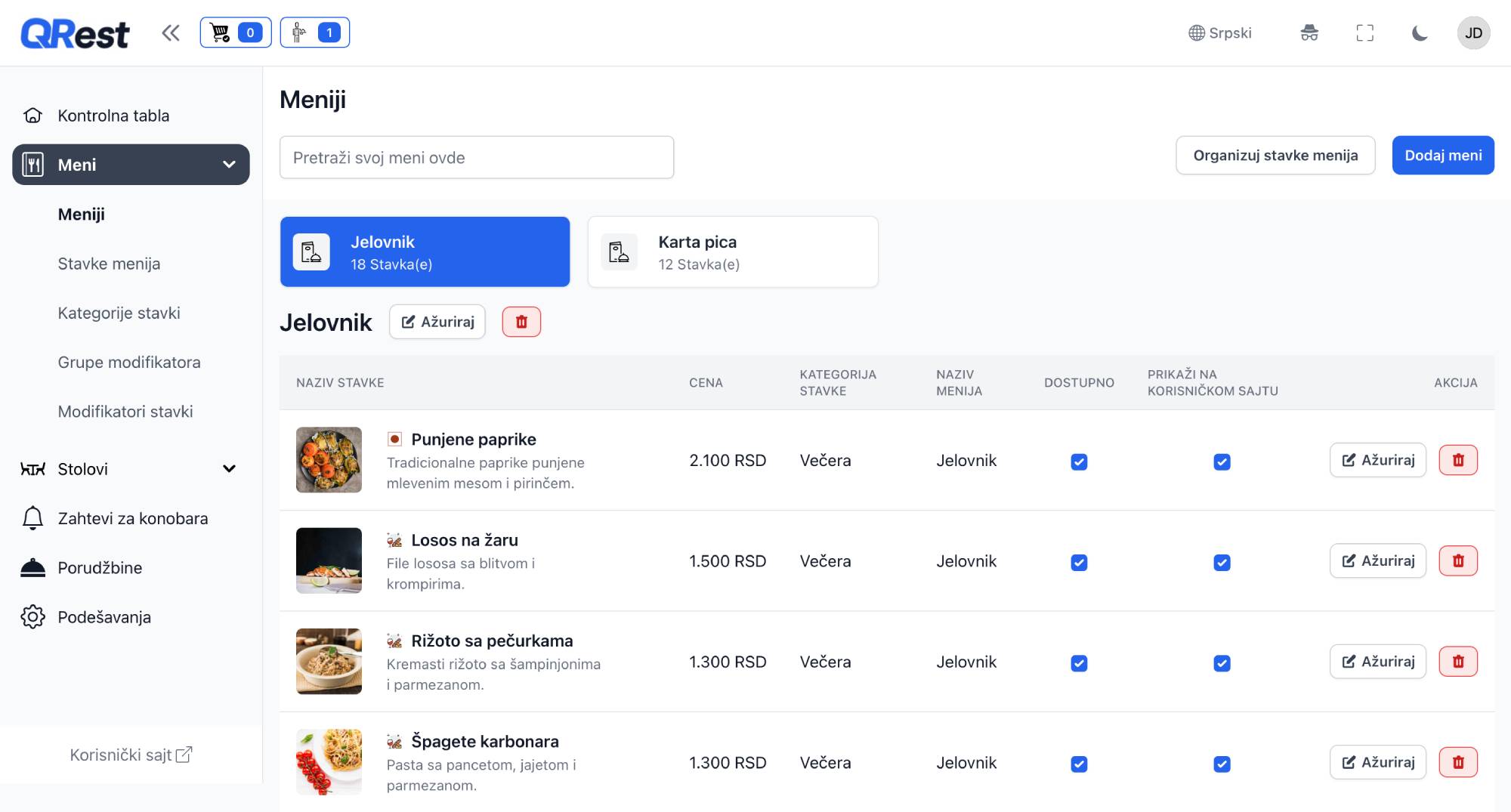1511x812 pixels.
Task: Go to Kategorije stavki in sidebar
Action: point(119,313)
